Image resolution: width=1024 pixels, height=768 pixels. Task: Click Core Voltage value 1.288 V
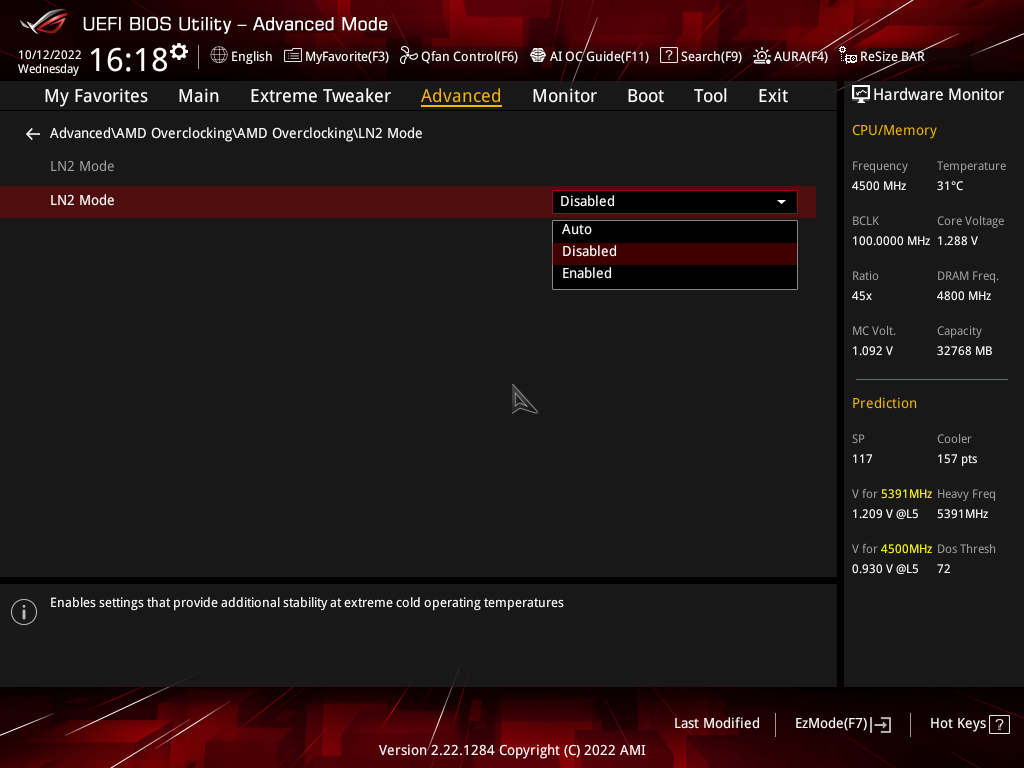957,241
